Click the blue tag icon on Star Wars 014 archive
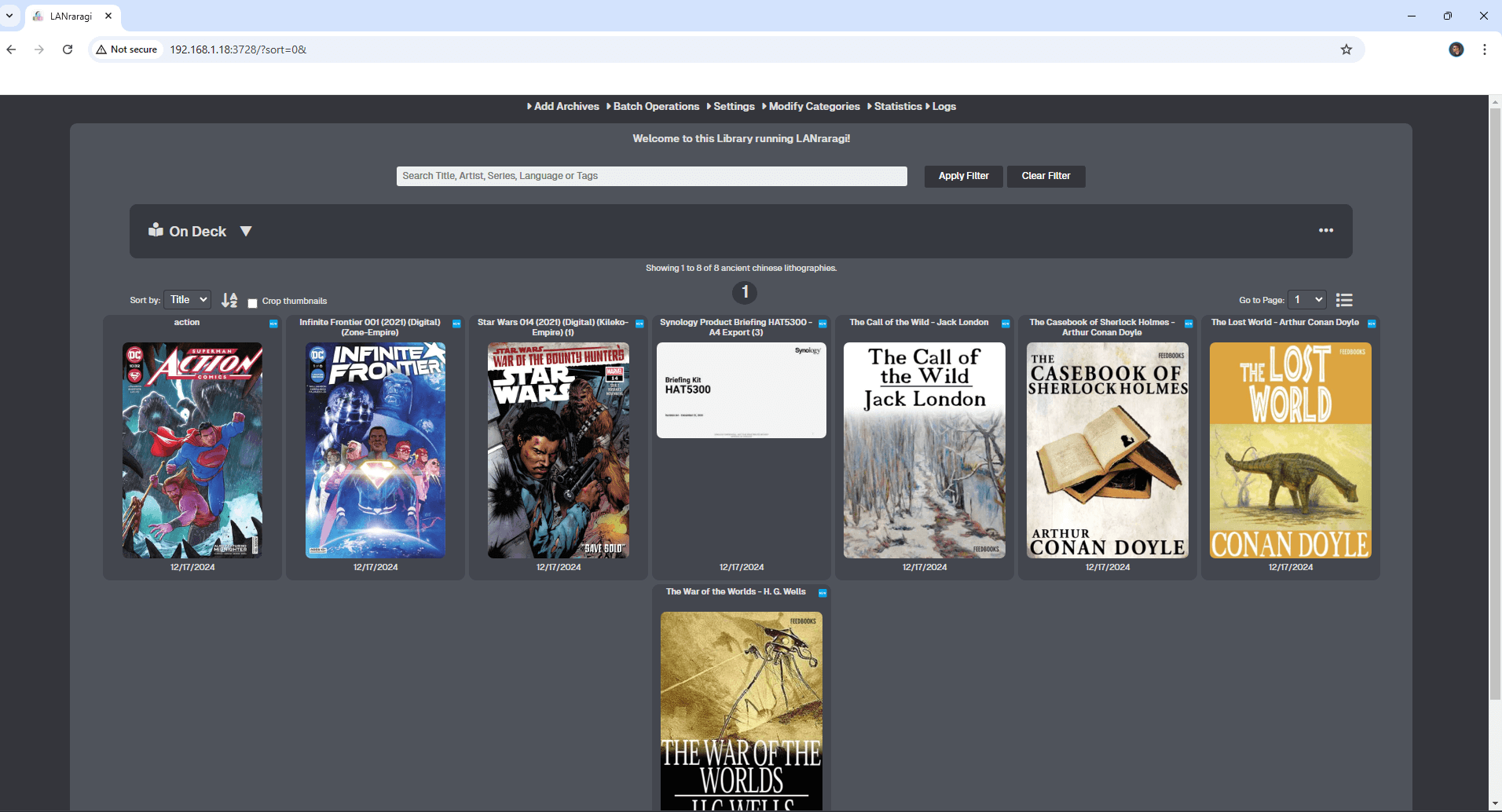 639,324
